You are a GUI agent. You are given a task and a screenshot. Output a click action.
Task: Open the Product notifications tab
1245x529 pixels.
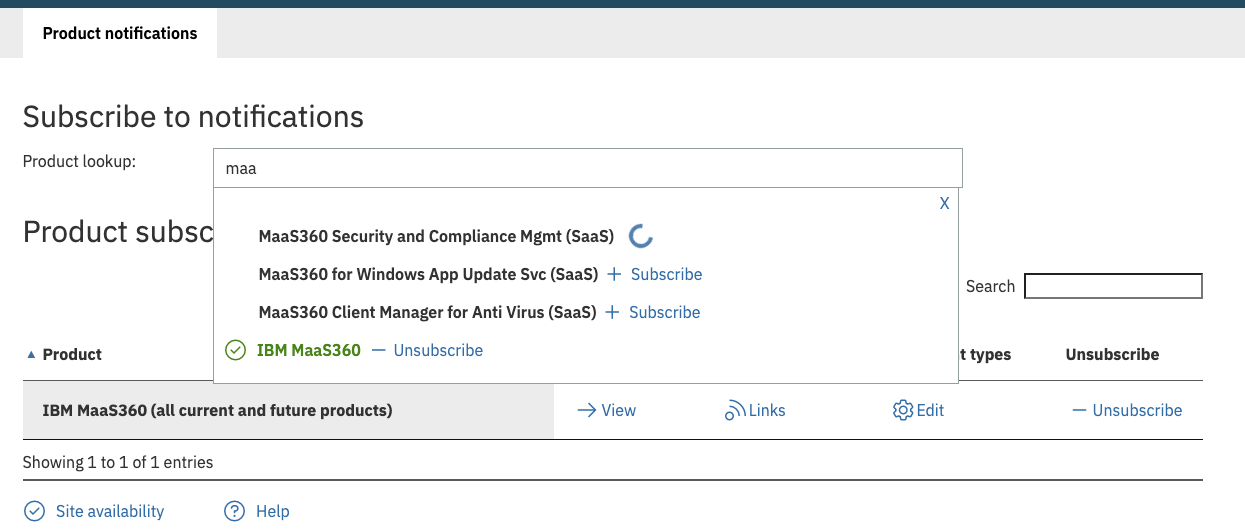point(120,33)
